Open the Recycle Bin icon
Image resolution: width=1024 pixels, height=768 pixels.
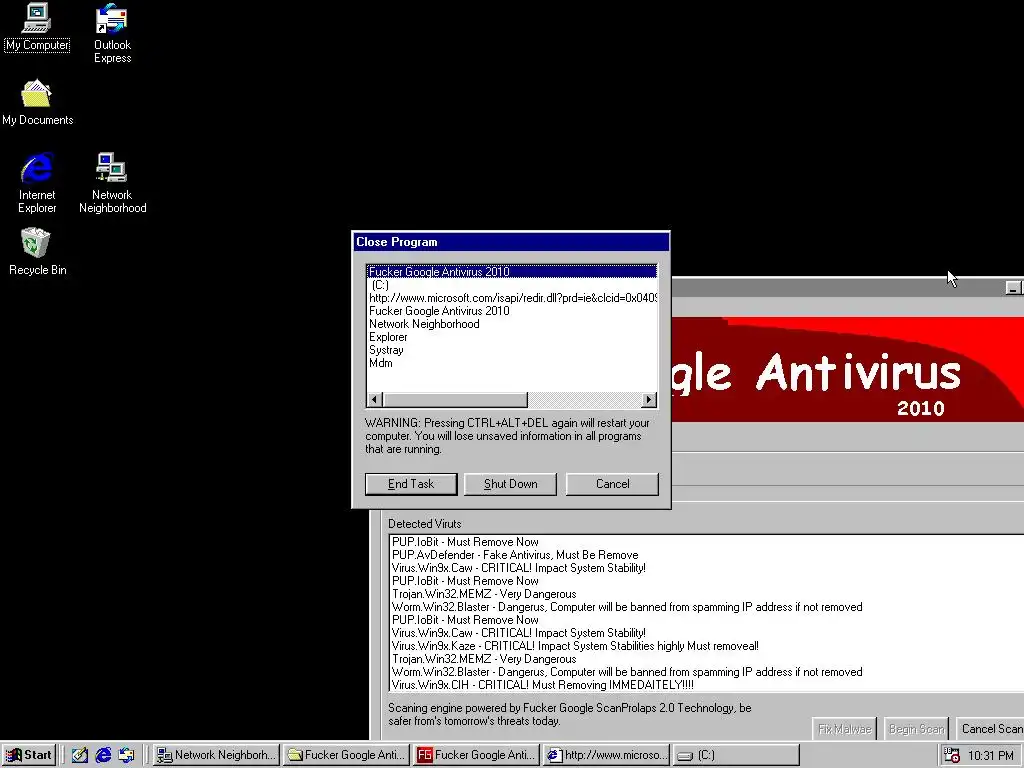point(37,251)
